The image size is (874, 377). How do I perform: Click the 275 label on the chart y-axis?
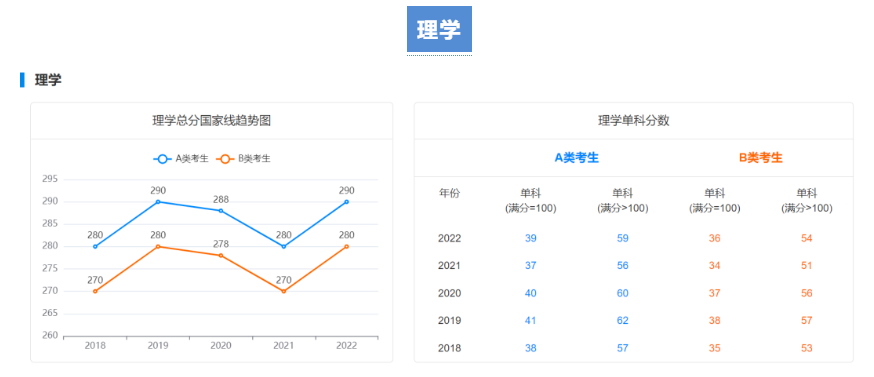click(50, 269)
